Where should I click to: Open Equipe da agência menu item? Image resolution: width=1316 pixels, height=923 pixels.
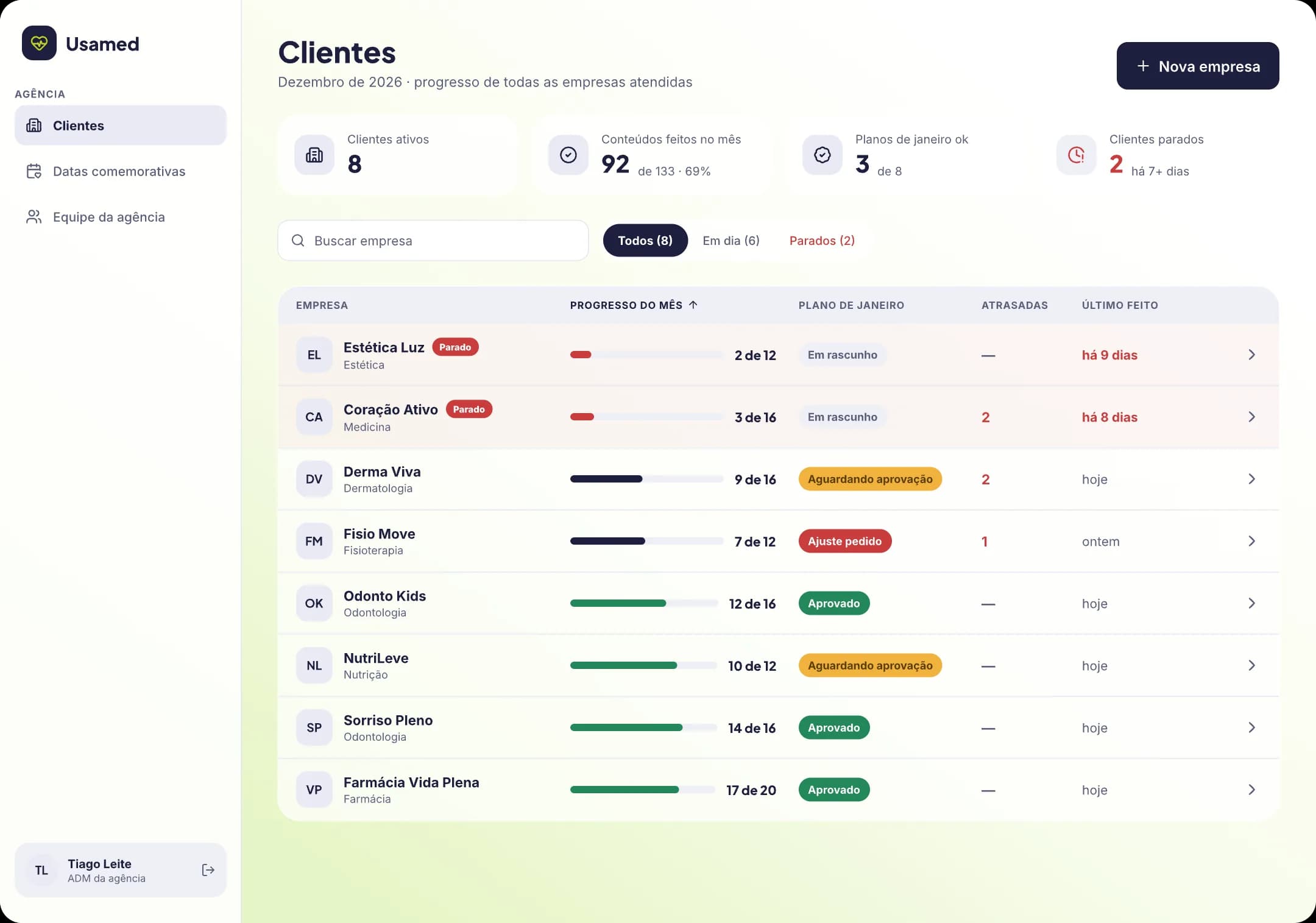tap(121, 217)
